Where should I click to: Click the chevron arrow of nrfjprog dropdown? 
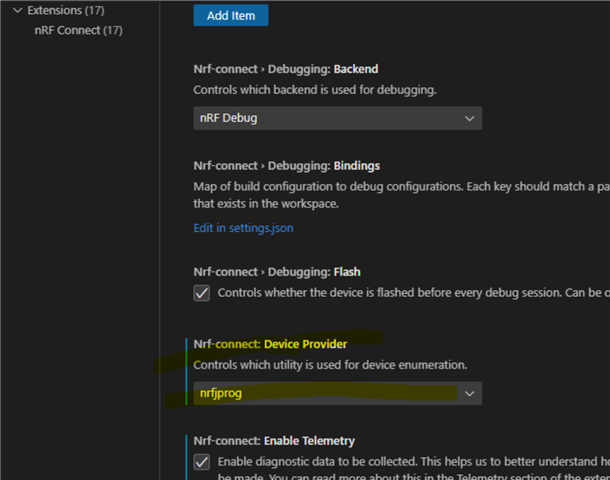click(x=470, y=394)
